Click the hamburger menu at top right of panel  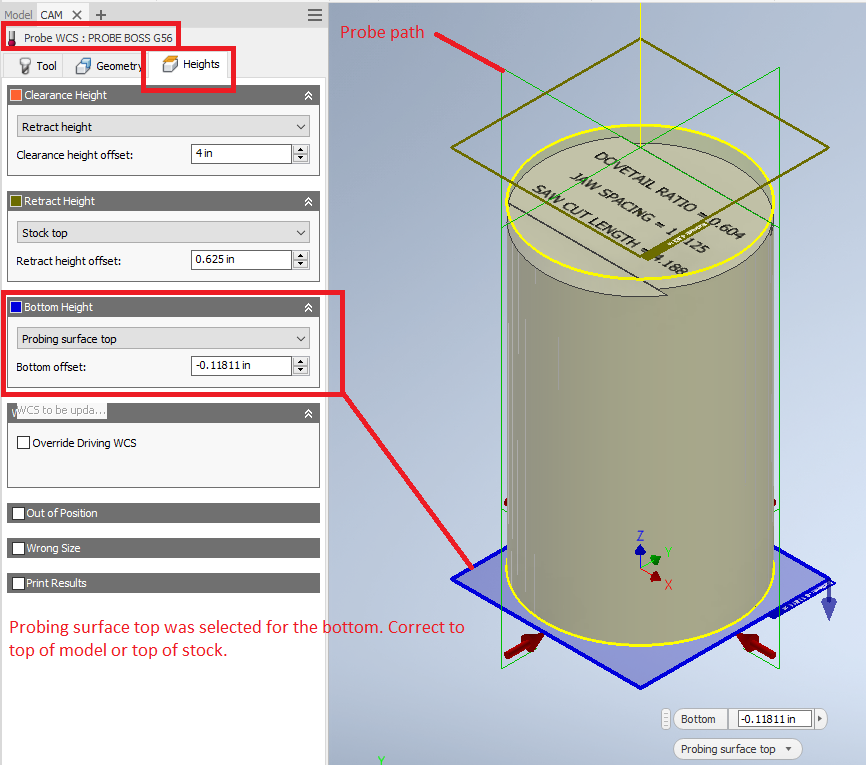(x=314, y=15)
